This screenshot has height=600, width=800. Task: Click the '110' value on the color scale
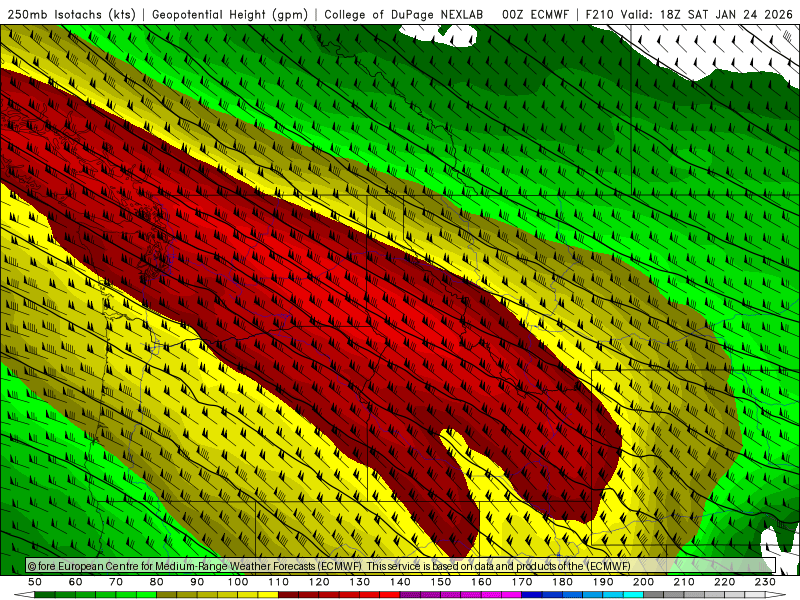point(278,582)
